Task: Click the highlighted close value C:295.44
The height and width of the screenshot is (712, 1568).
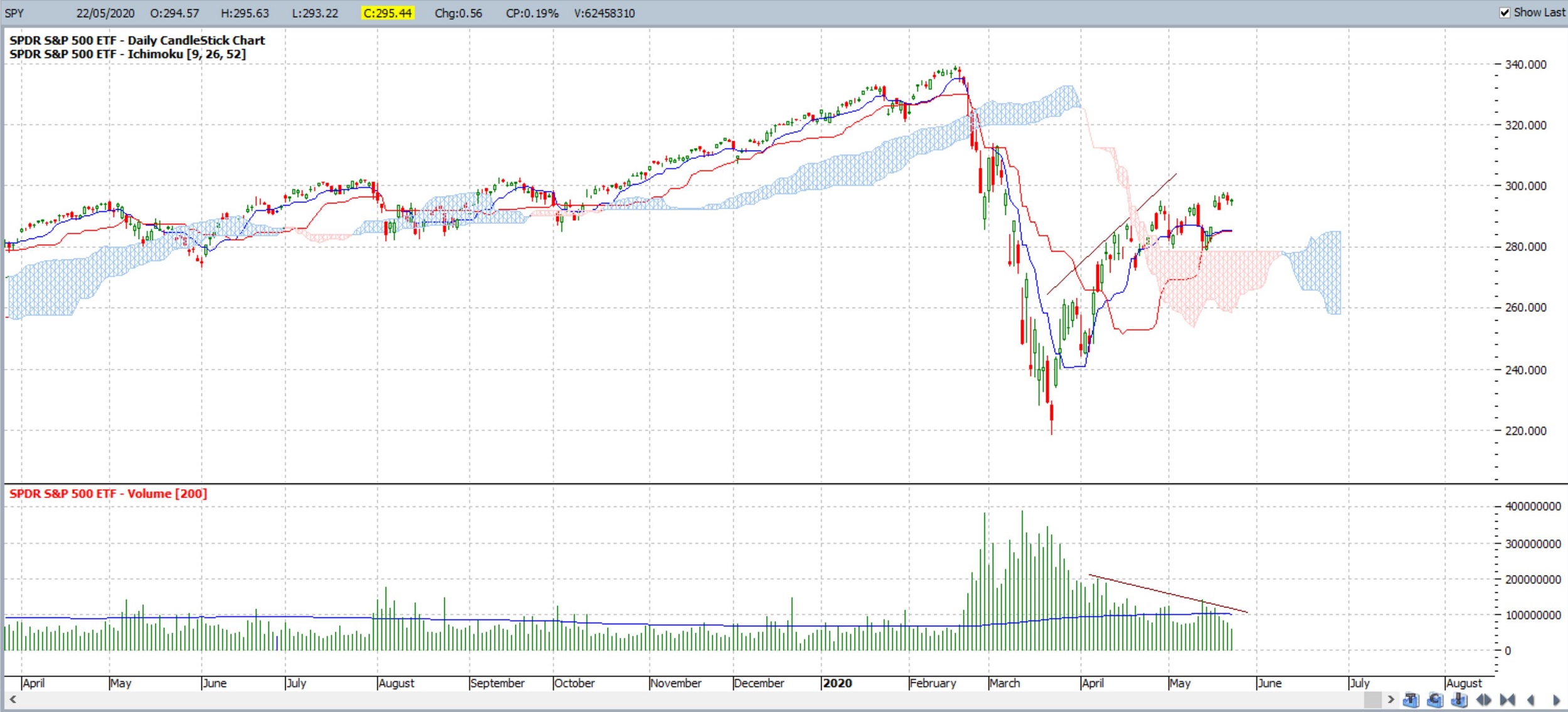Action: 388,13
